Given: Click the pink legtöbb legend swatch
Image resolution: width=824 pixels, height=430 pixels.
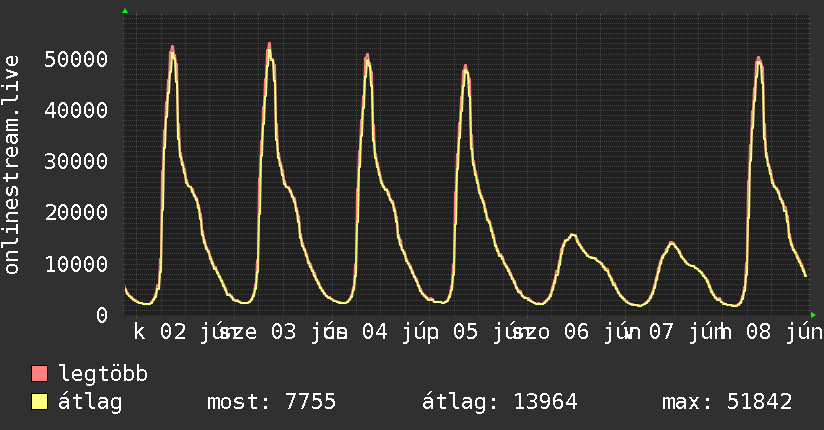Looking at the screenshot, I should point(39,374).
